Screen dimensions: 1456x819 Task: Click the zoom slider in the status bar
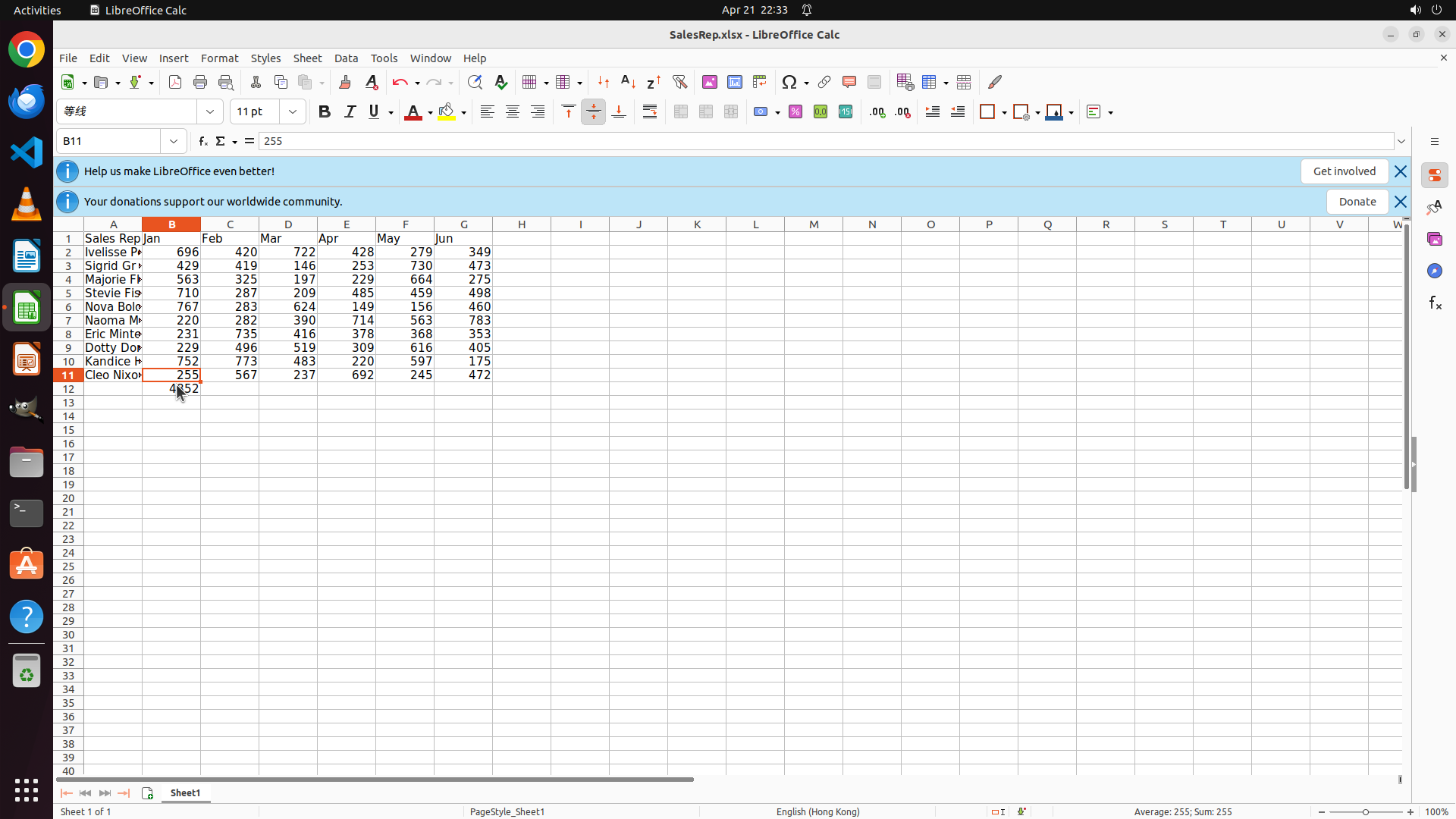point(1365,812)
